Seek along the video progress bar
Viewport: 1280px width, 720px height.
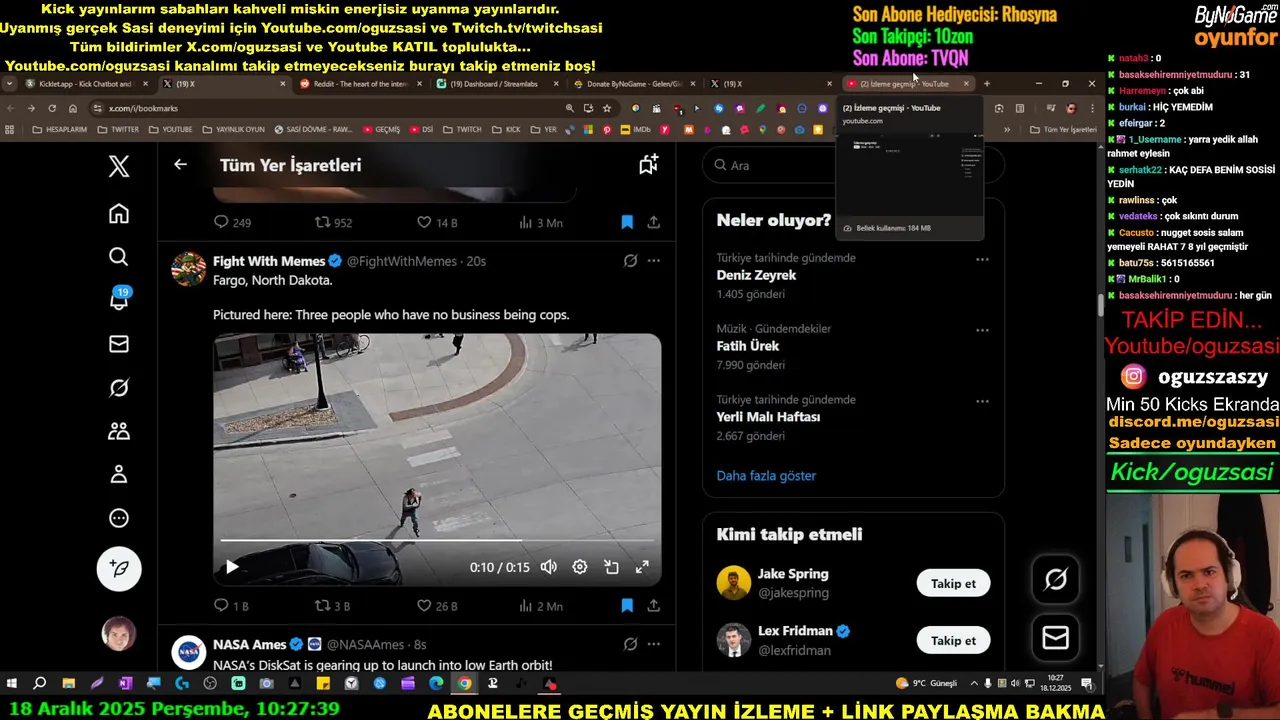point(437,541)
